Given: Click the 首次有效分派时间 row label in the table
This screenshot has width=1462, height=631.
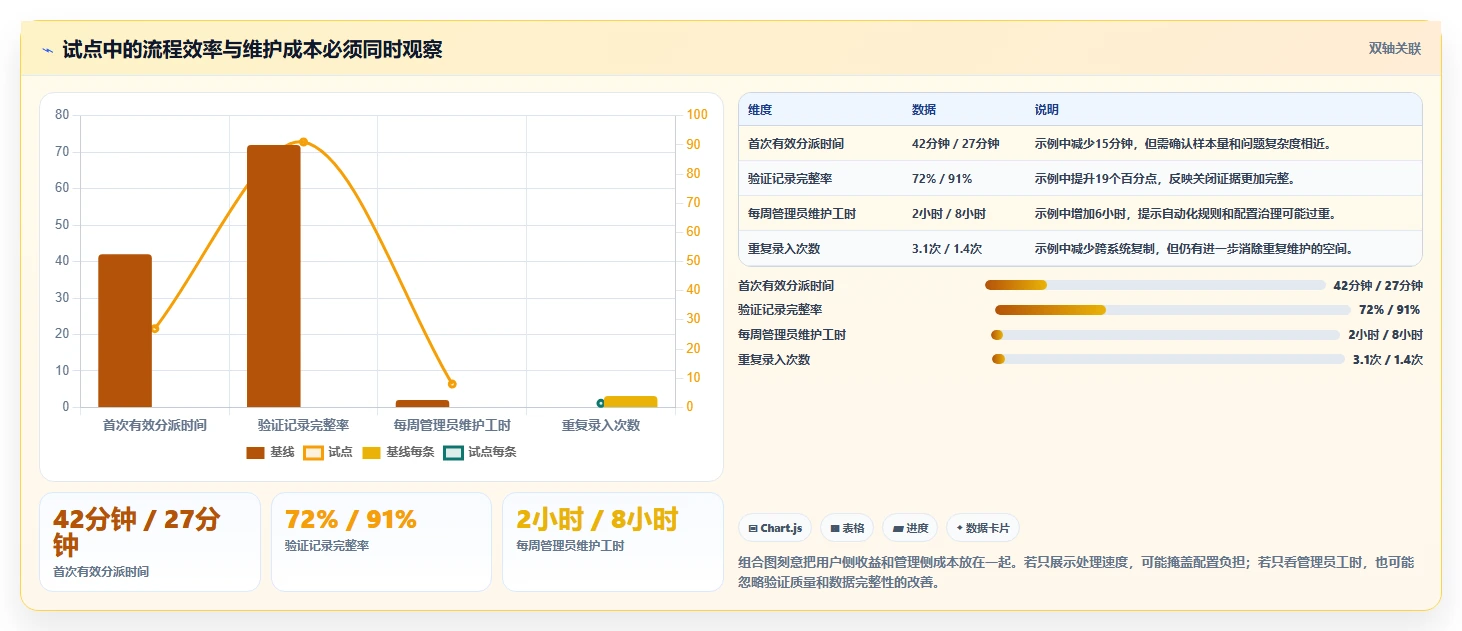Looking at the screenshot, I should [796, 144].
